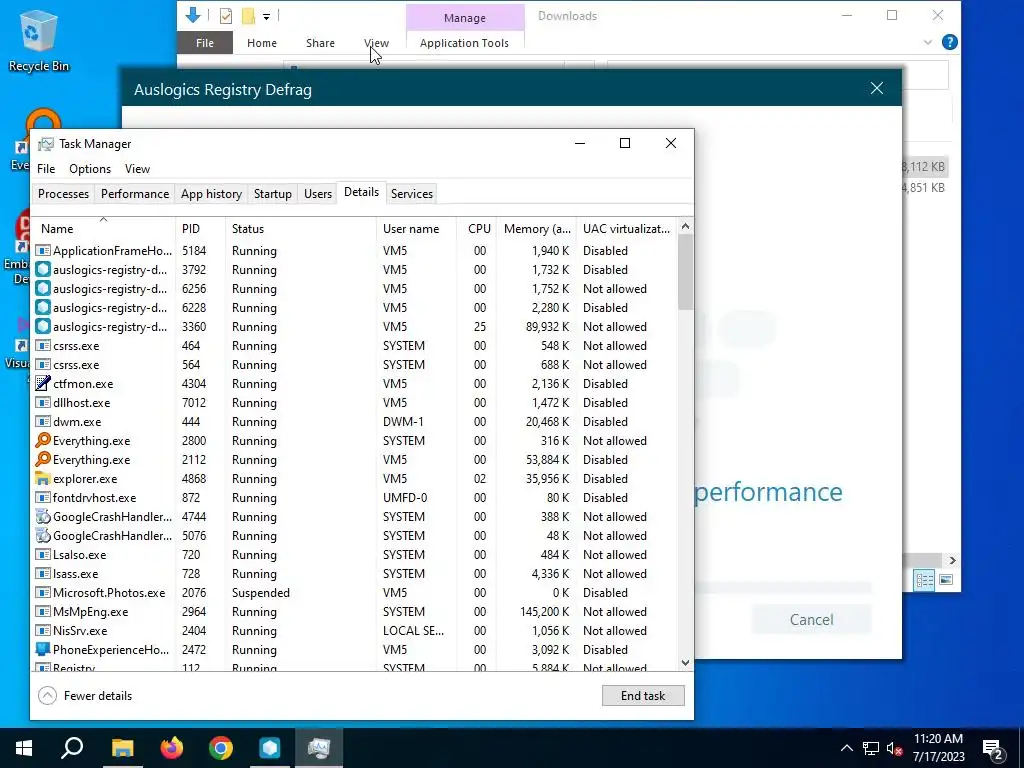Click Cancel in Registry Defrag dialog
The image size is (1024, 768).
pos(811,619)
